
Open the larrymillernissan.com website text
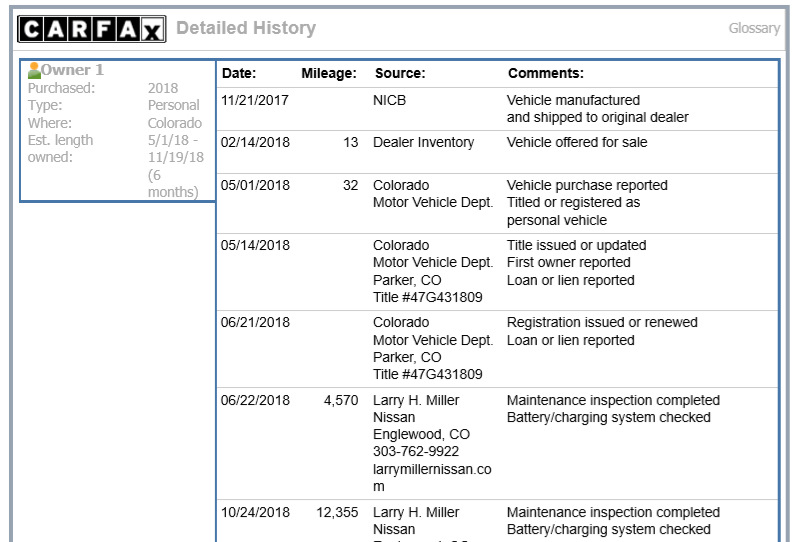click(432, 478)
